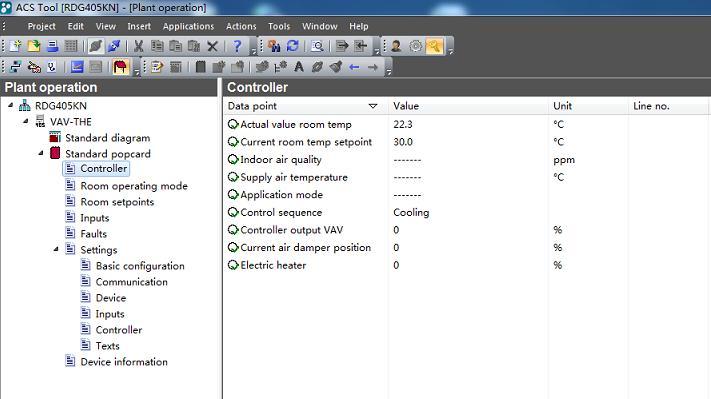711x399 pixels.
Task: Click the New project icon in toolbar
Action: pos(16,46)
